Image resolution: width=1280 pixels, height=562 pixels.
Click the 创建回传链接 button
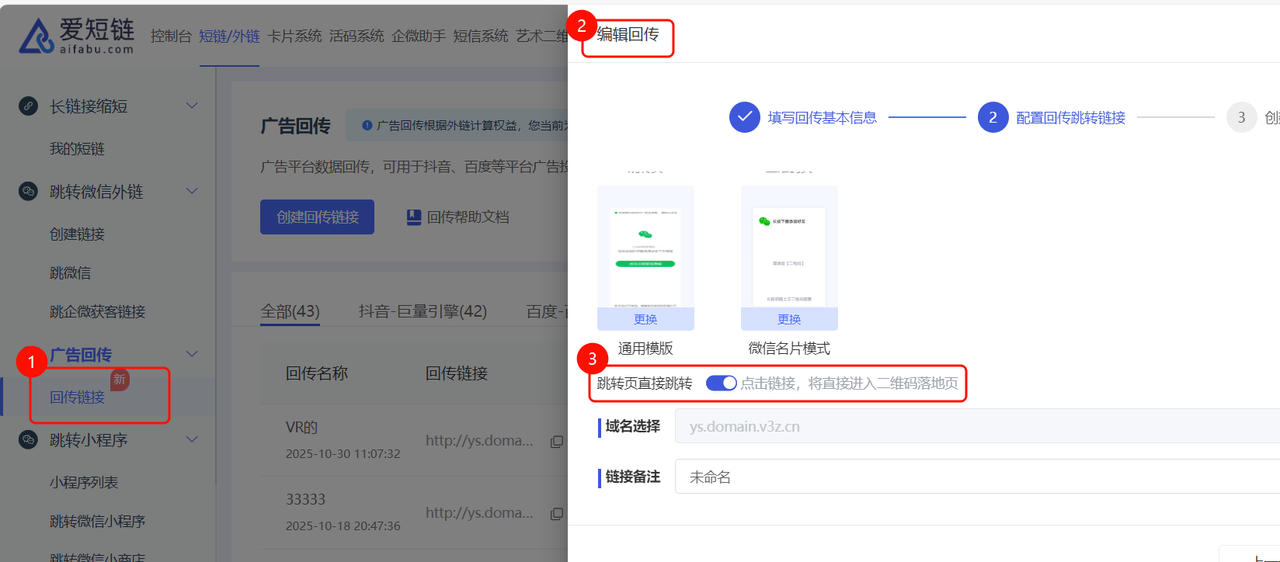317,217
